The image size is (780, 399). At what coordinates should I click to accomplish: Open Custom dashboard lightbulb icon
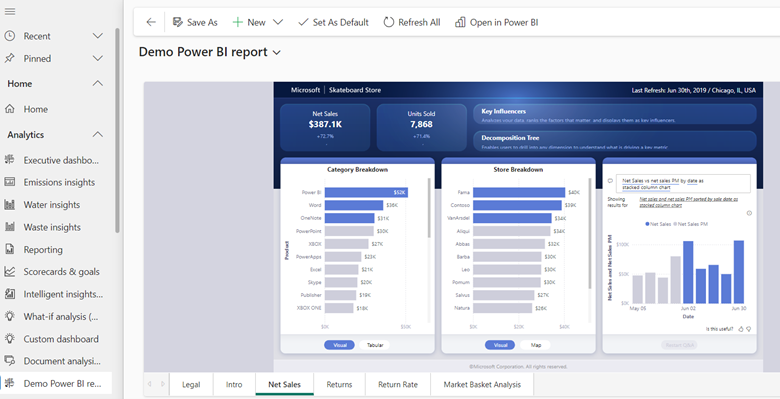click(x=9, y=339)
